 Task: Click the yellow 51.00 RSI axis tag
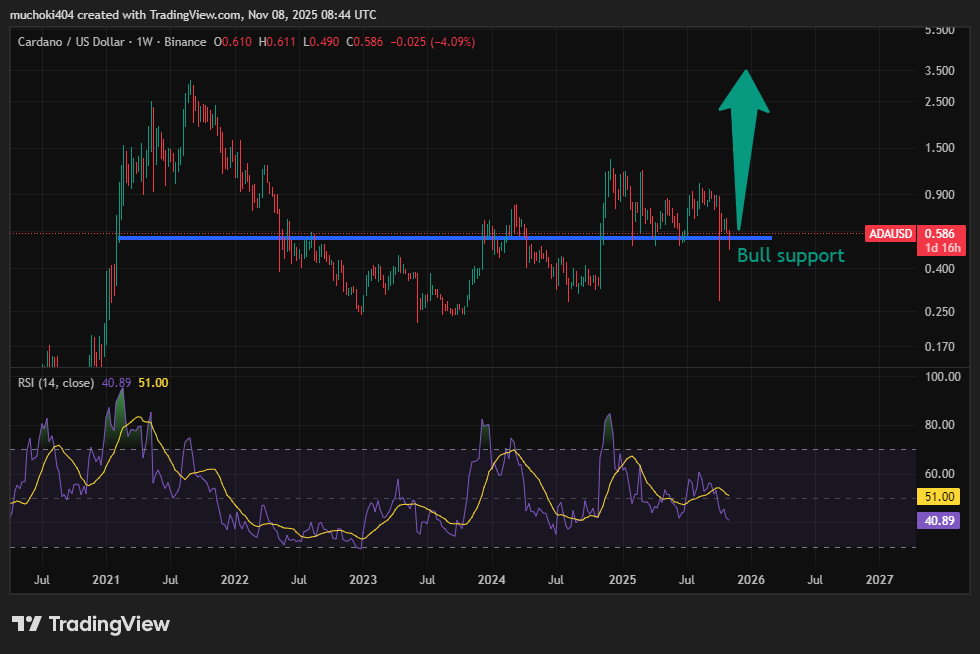(936, 496)
